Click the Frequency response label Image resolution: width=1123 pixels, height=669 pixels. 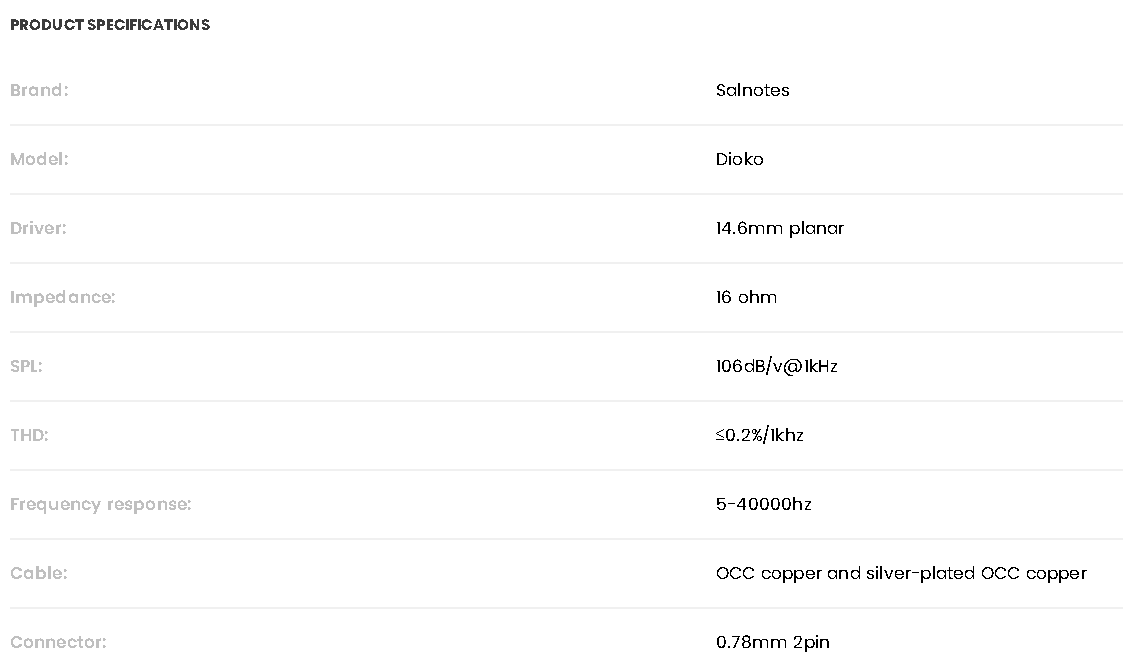point(100,504)
